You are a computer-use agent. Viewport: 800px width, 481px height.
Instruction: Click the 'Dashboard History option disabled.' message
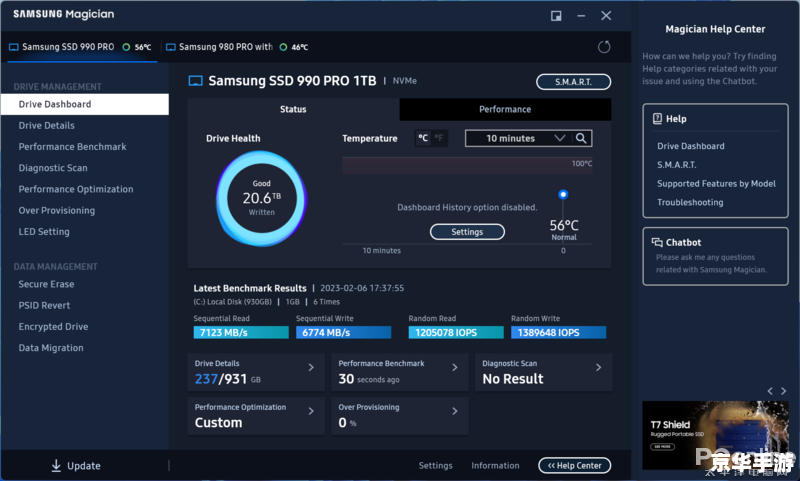(x=467, y=207)
